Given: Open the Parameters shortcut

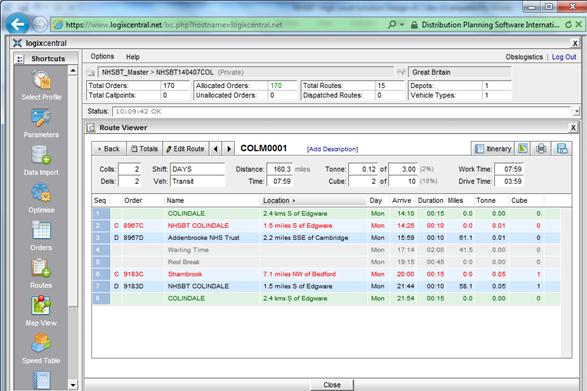Looking at the screenshot, I should 41,123.
